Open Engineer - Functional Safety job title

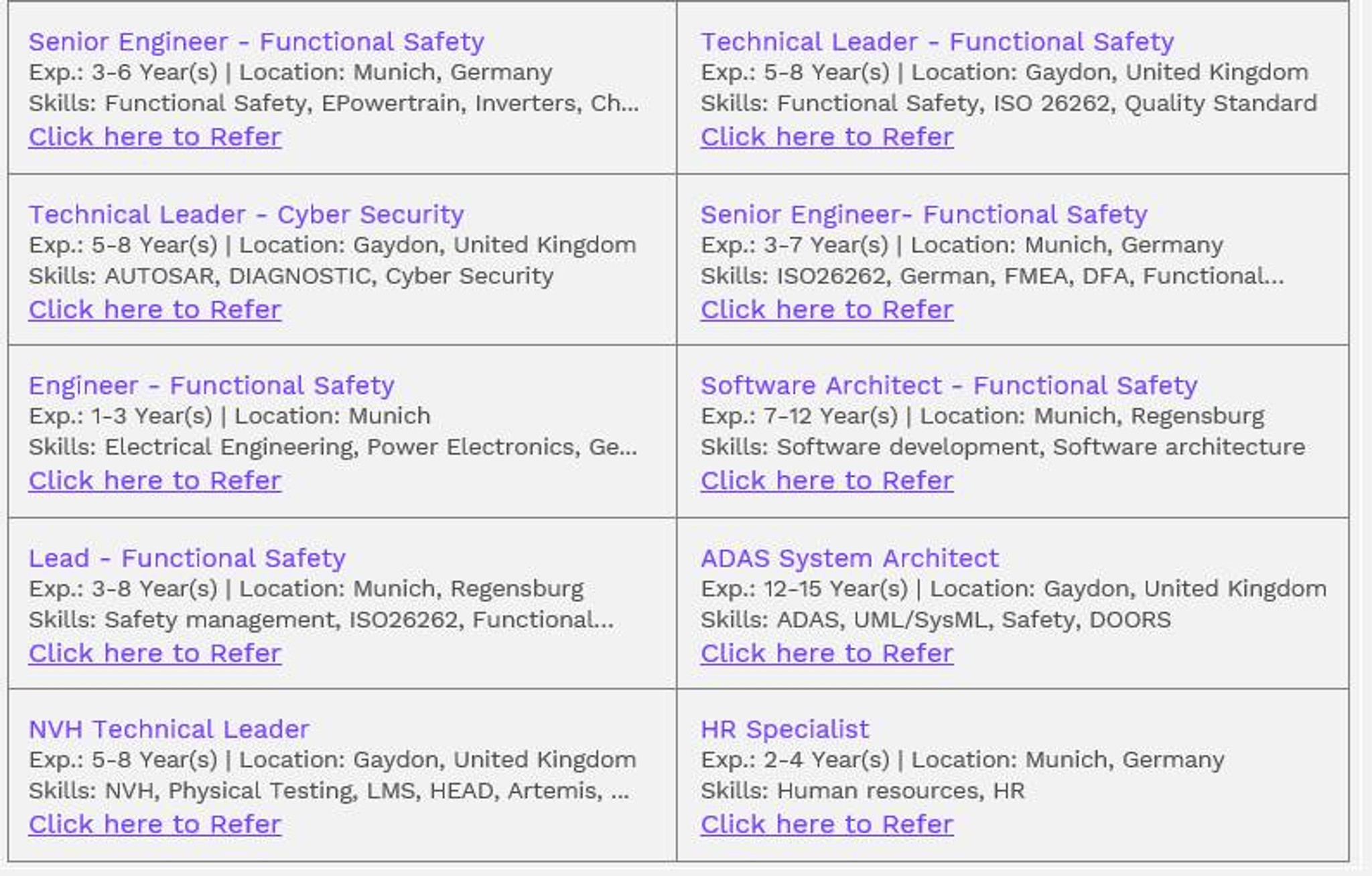211,385
